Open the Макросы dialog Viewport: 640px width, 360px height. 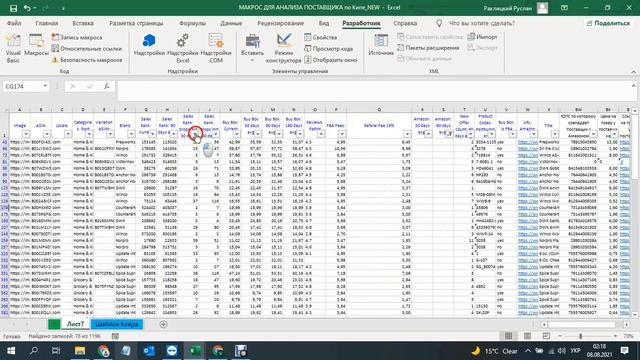[36, 45]
